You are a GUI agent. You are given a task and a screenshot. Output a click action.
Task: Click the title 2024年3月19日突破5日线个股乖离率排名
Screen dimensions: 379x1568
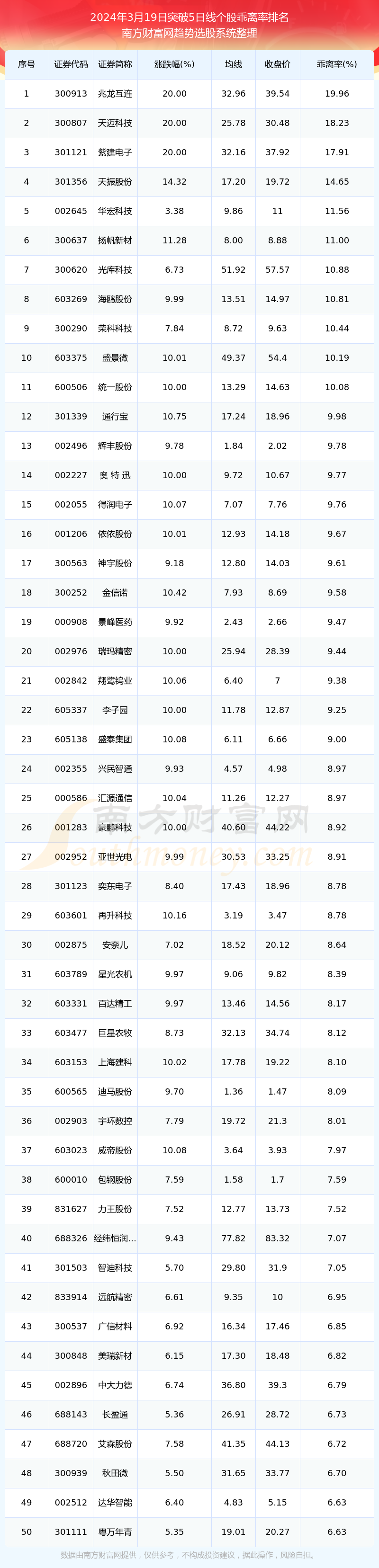(189, 18)
